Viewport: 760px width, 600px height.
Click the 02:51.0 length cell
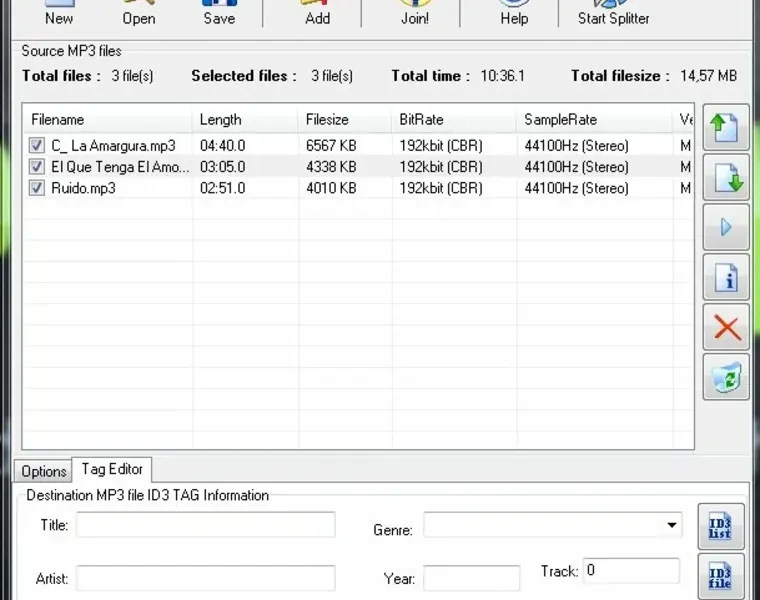pos(222,189)
